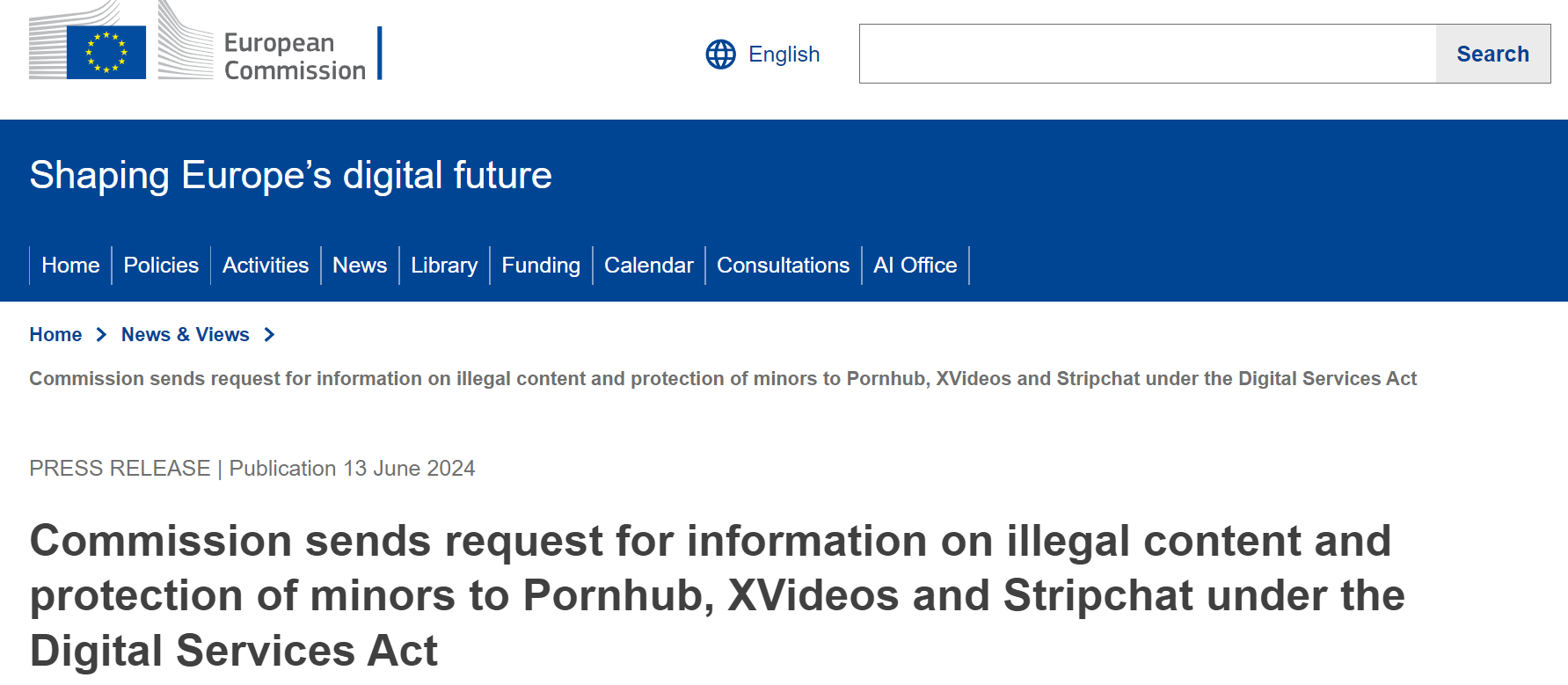This screenshot has height=685, width=1568.
Task: Select the AI Office navigation item
Action: click(x=915, y=266)
